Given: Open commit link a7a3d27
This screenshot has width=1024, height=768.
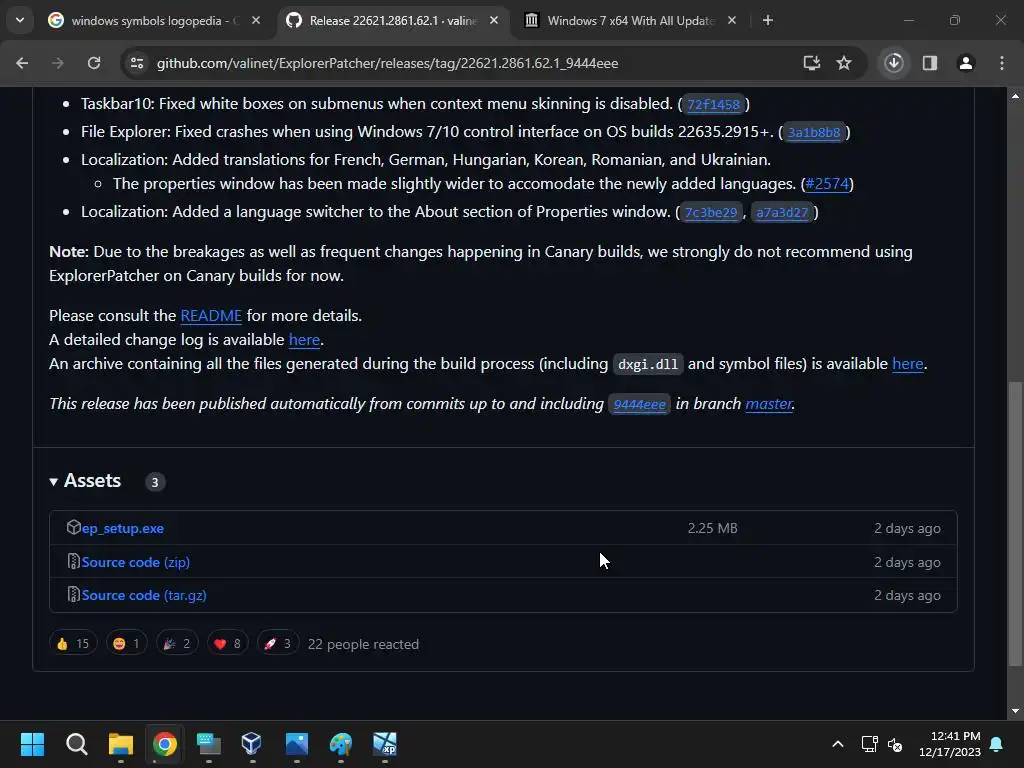Looking at the screenshot, I should coord(782,213).
